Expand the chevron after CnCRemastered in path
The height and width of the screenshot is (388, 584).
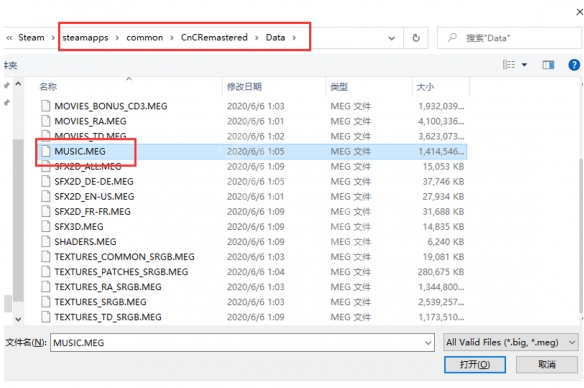click(x=257, y=38)
